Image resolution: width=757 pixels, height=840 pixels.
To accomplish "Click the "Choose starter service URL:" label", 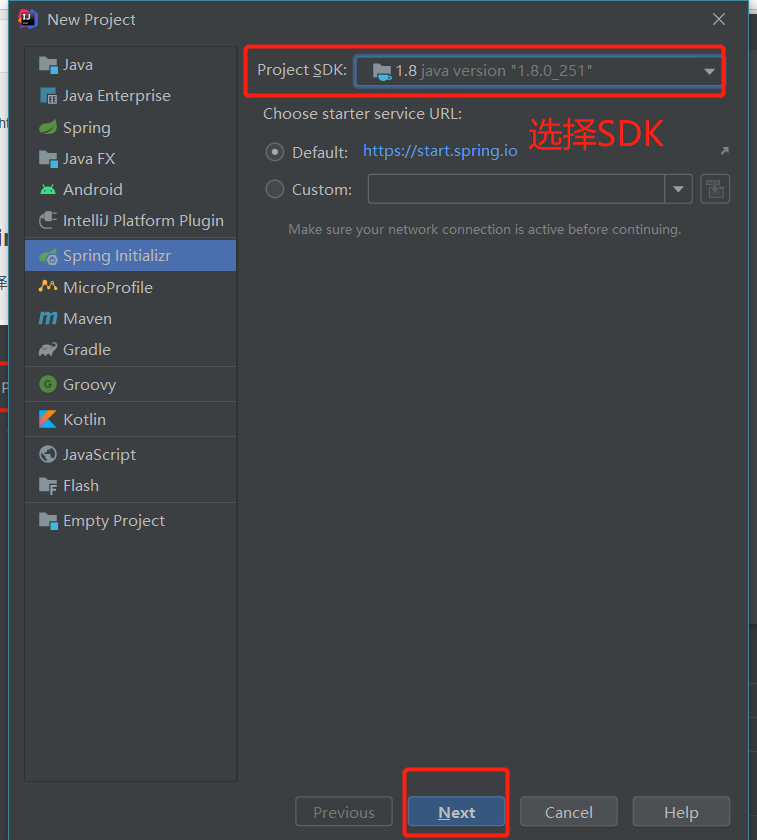I will click(362, 114).
